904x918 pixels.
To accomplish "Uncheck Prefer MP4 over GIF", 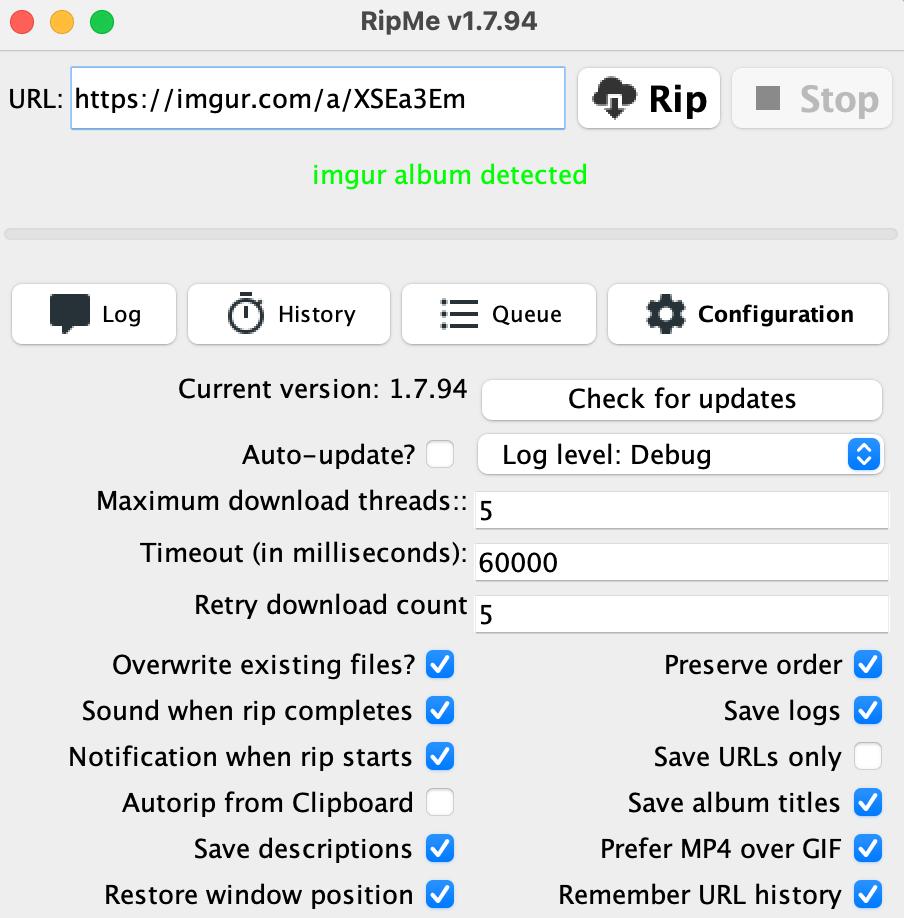I will pos(868,848).
